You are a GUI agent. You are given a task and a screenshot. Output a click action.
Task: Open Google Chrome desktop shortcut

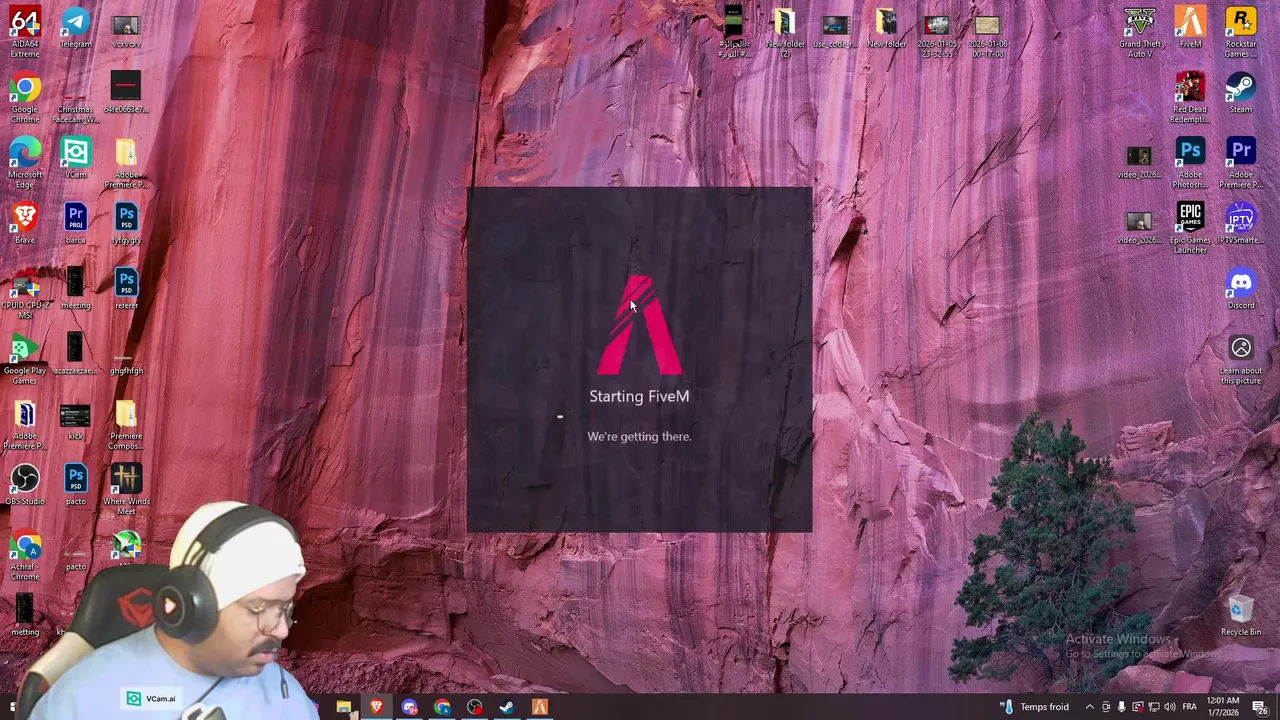click(x=25, y=98)
